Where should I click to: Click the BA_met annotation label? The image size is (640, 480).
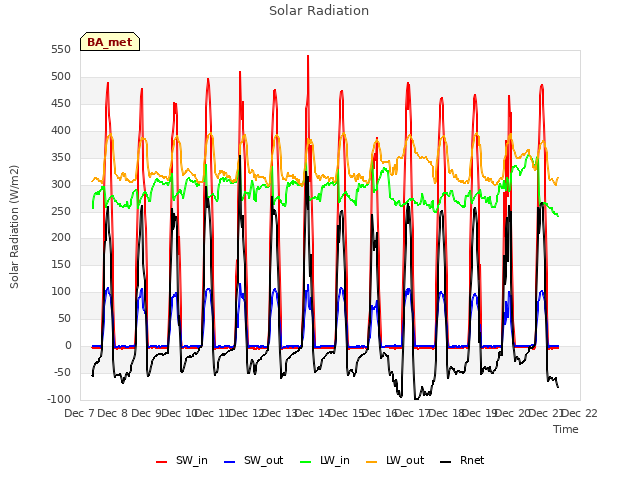[110, 42]
